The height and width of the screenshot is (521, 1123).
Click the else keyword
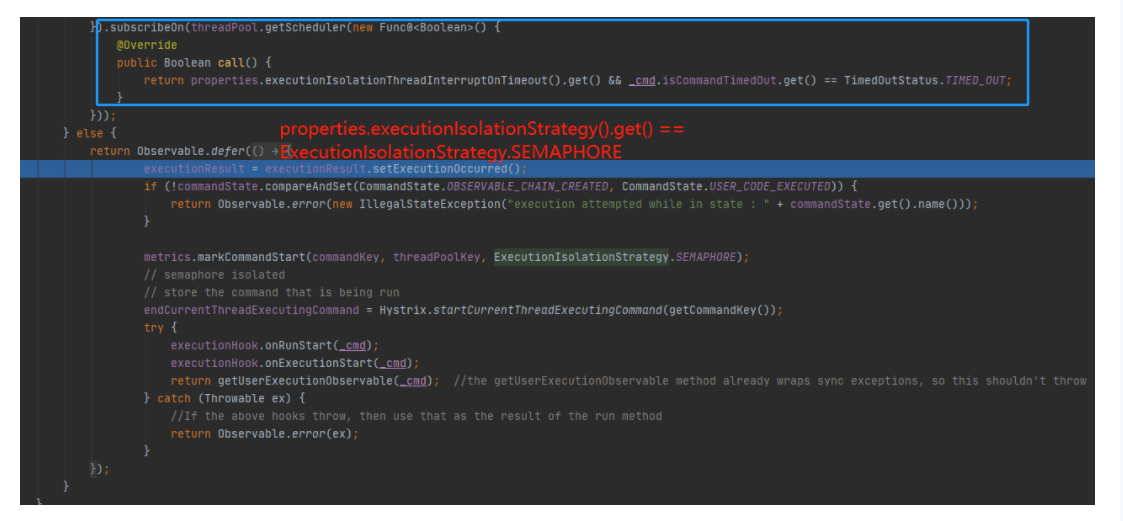pos(90,133)
